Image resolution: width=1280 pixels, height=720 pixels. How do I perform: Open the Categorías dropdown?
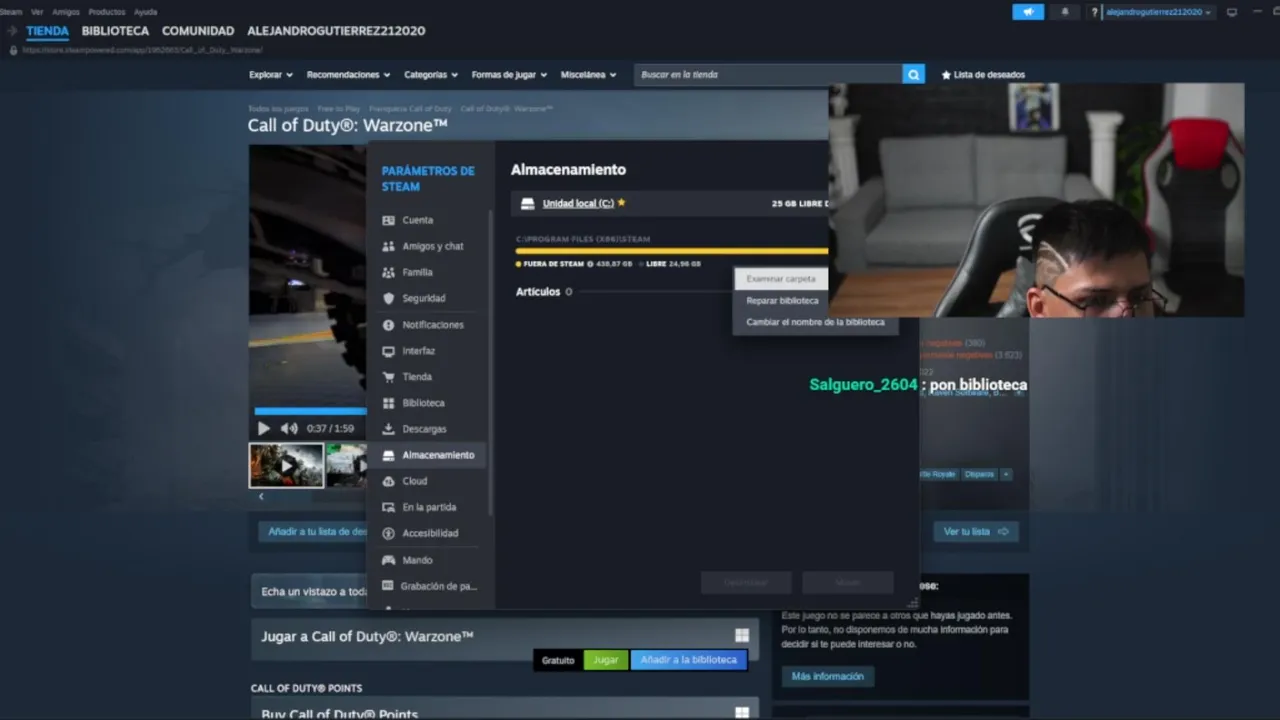431,74
